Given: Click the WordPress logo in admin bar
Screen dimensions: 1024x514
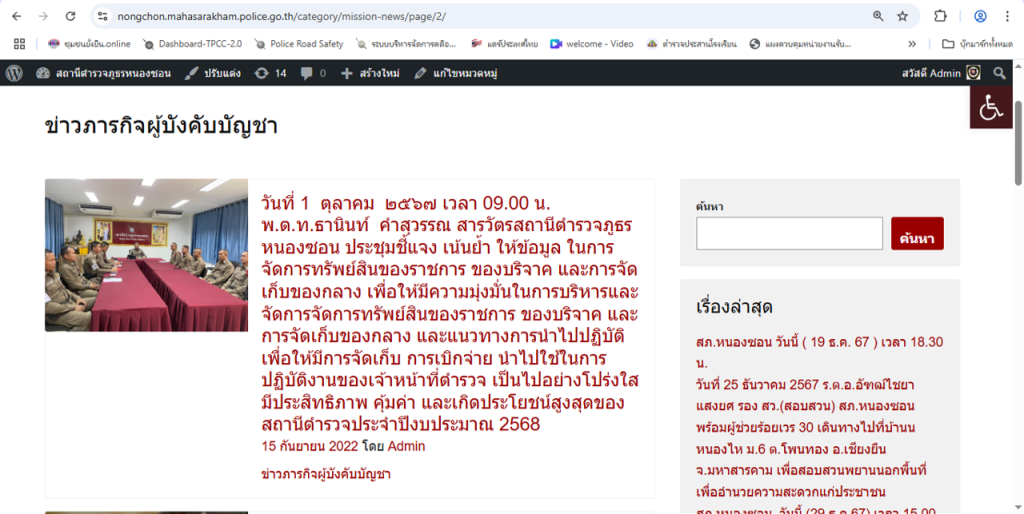Looking at the screenshot, I should click(x=14, y=73).
